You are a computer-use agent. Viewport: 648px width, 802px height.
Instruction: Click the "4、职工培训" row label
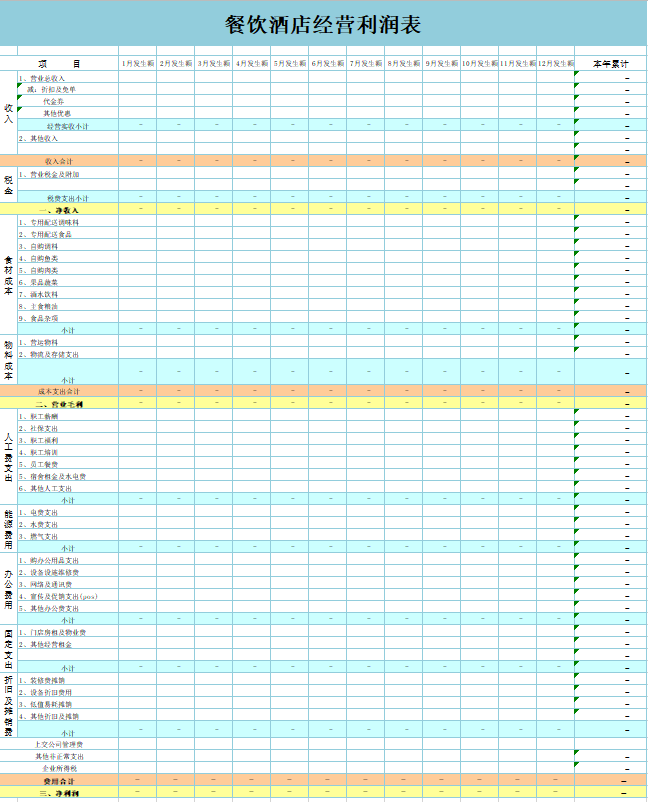tap(38, 453)
